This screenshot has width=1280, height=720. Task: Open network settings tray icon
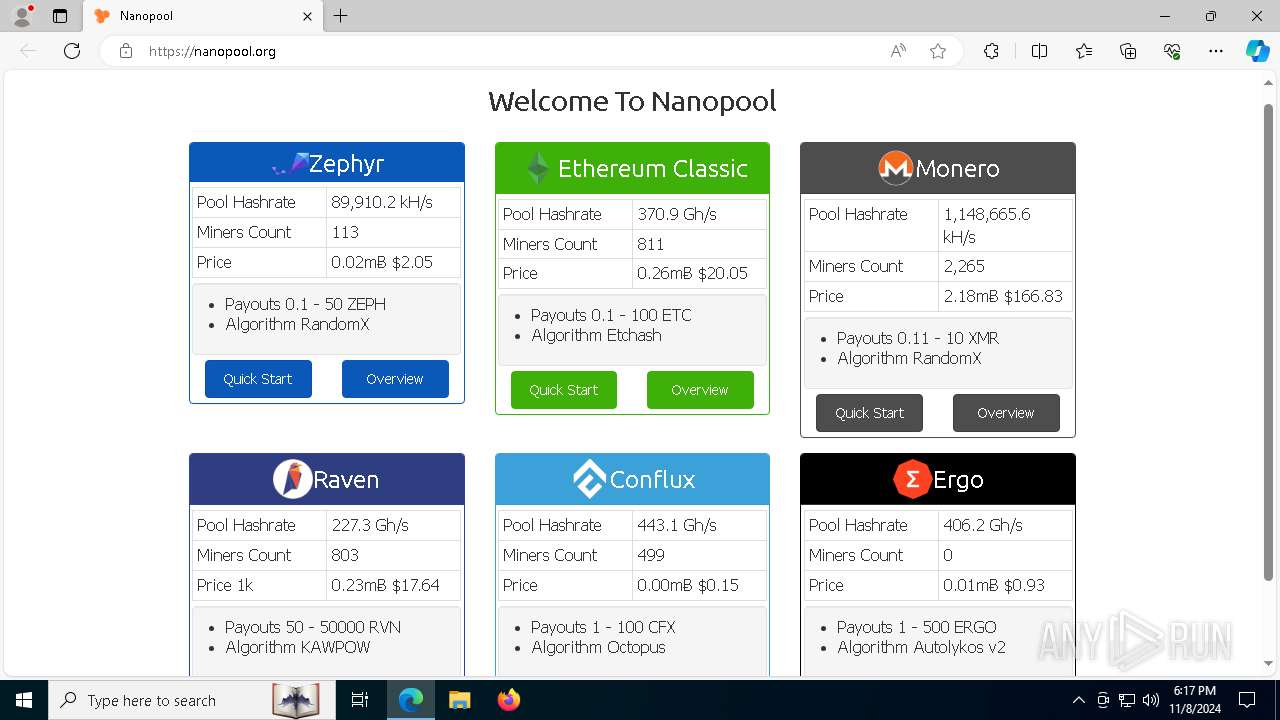point(1127,700)
